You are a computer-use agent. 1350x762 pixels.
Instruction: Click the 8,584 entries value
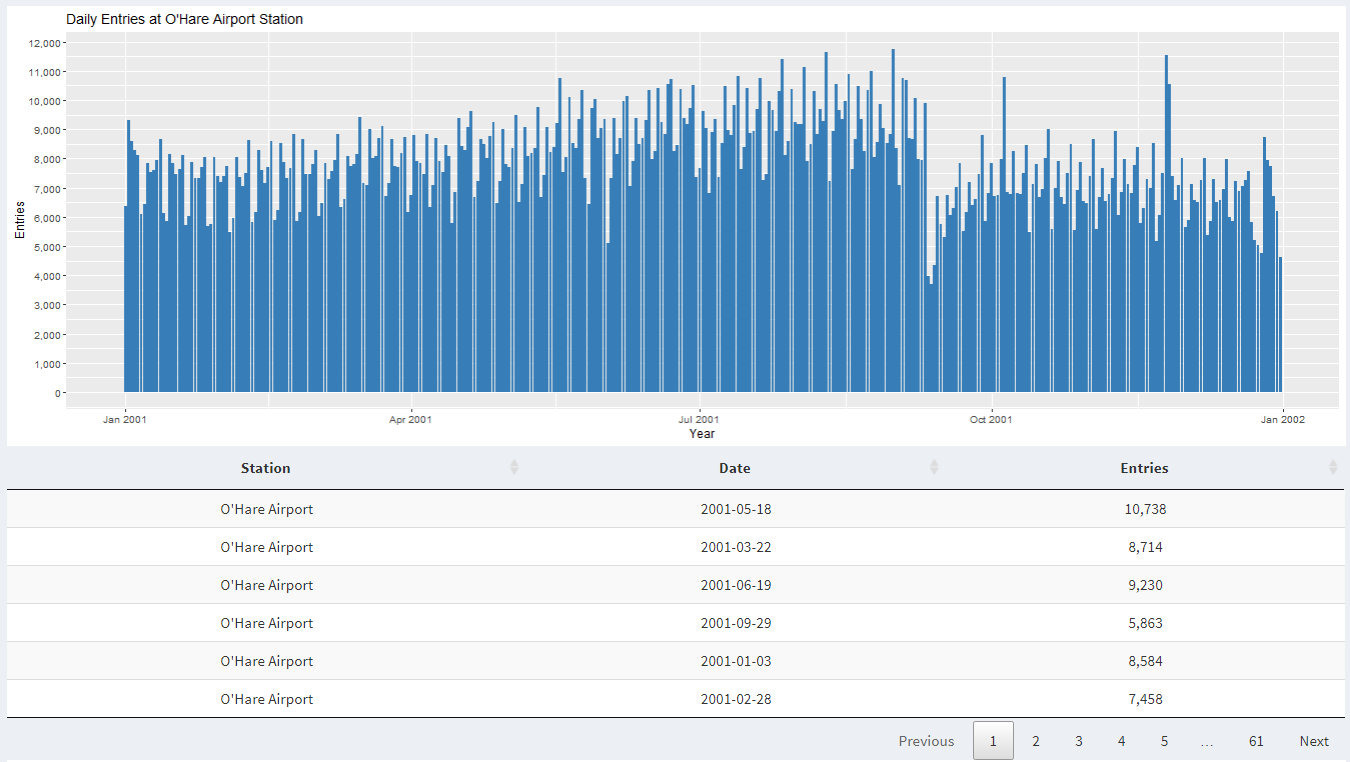(x=1145, y=661)
